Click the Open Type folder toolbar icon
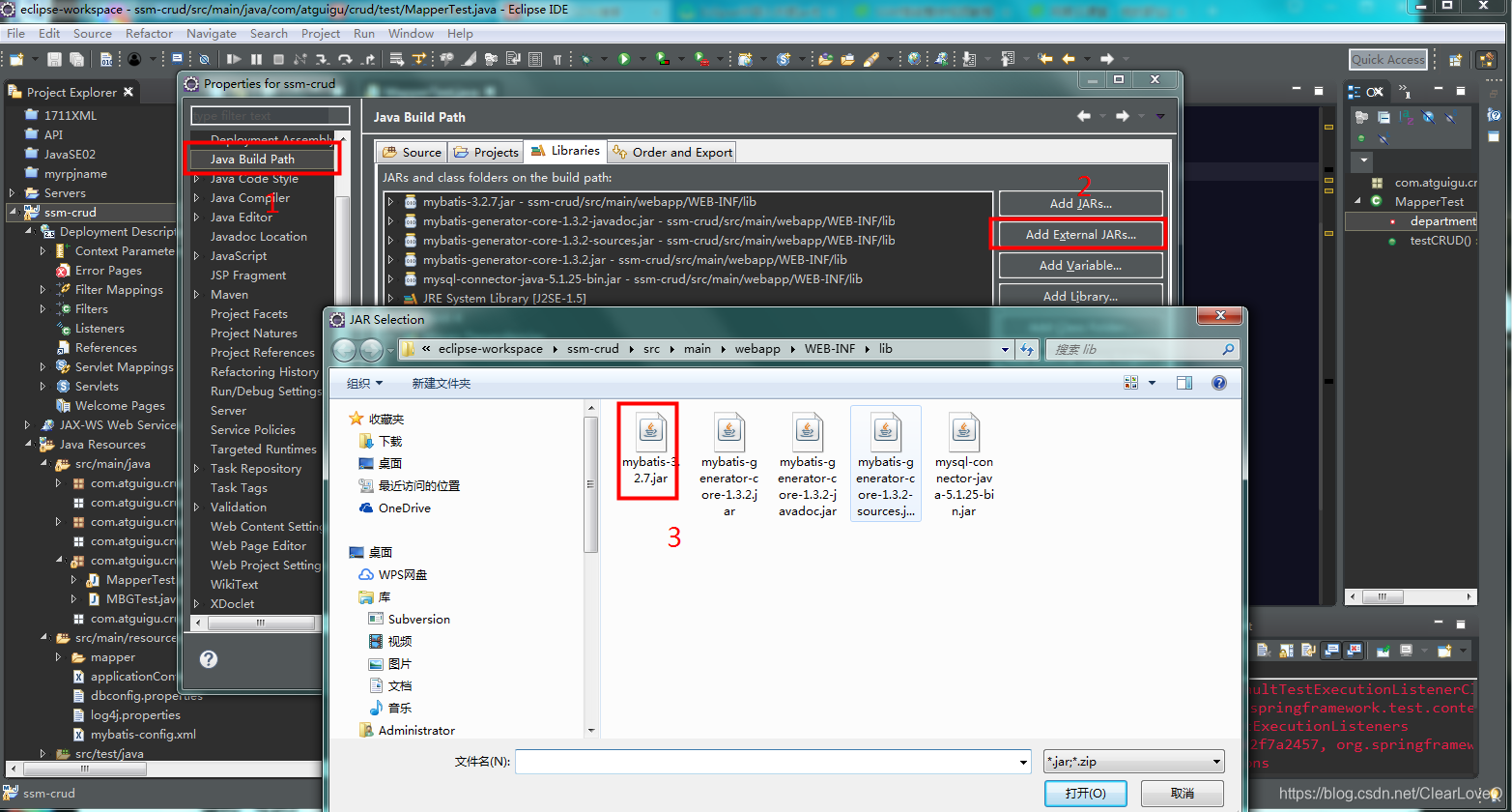 [826, 59]
